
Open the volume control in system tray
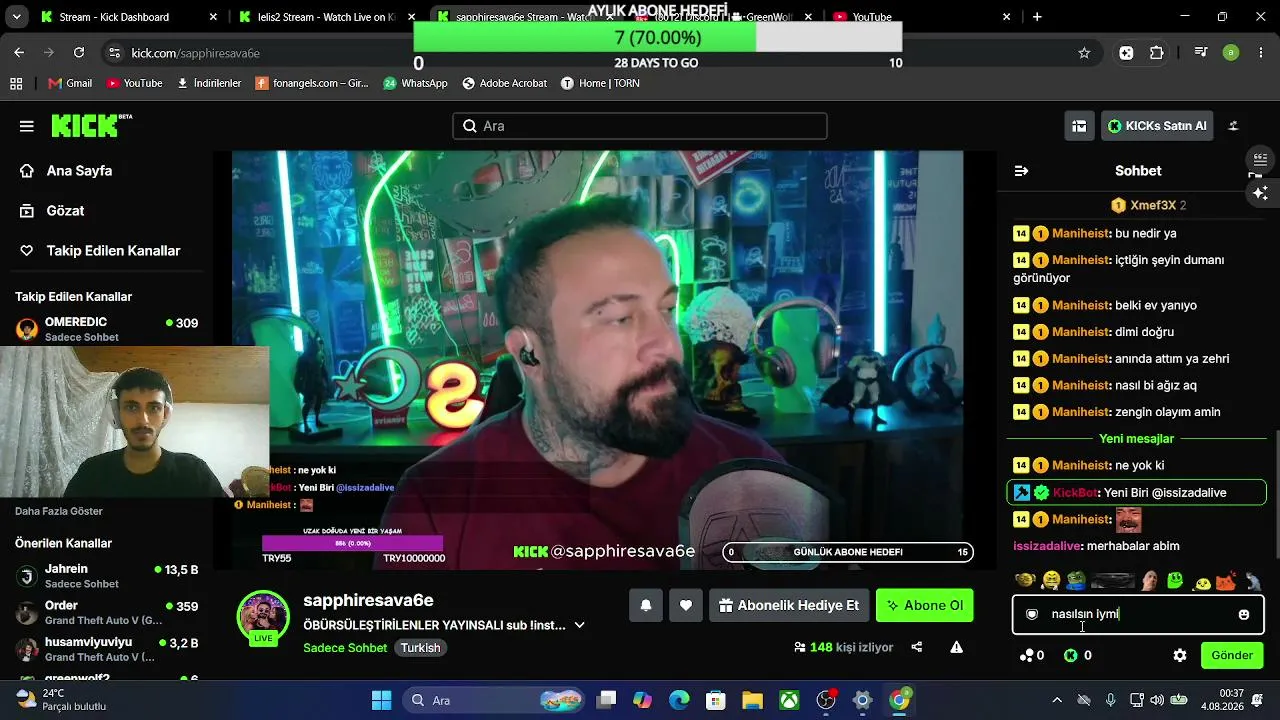1157,700
